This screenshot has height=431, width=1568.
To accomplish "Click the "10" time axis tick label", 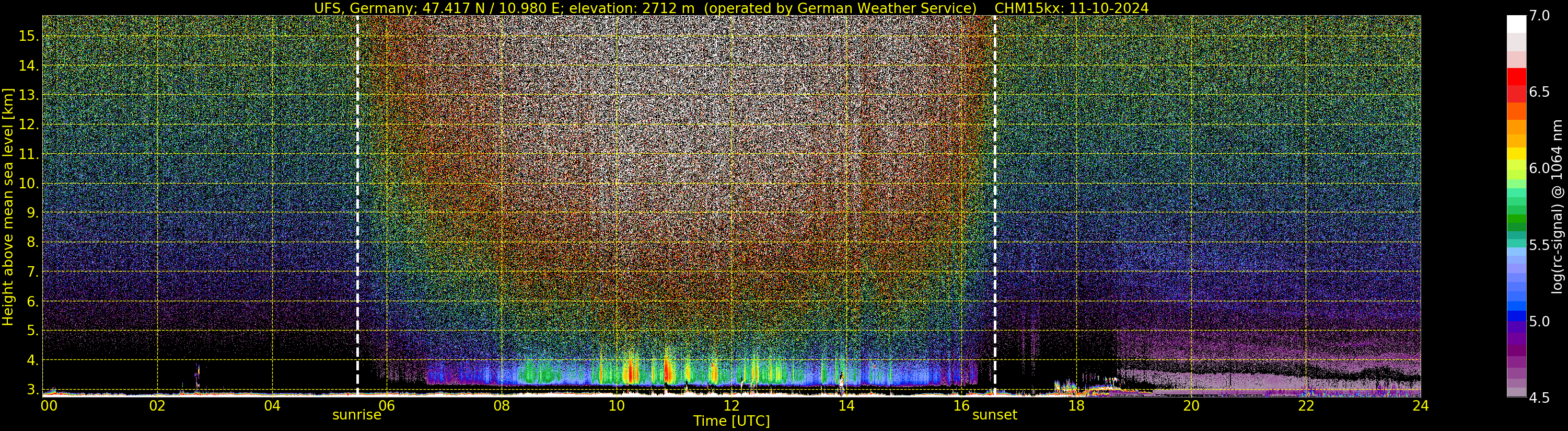I will (x=617, y=405).
